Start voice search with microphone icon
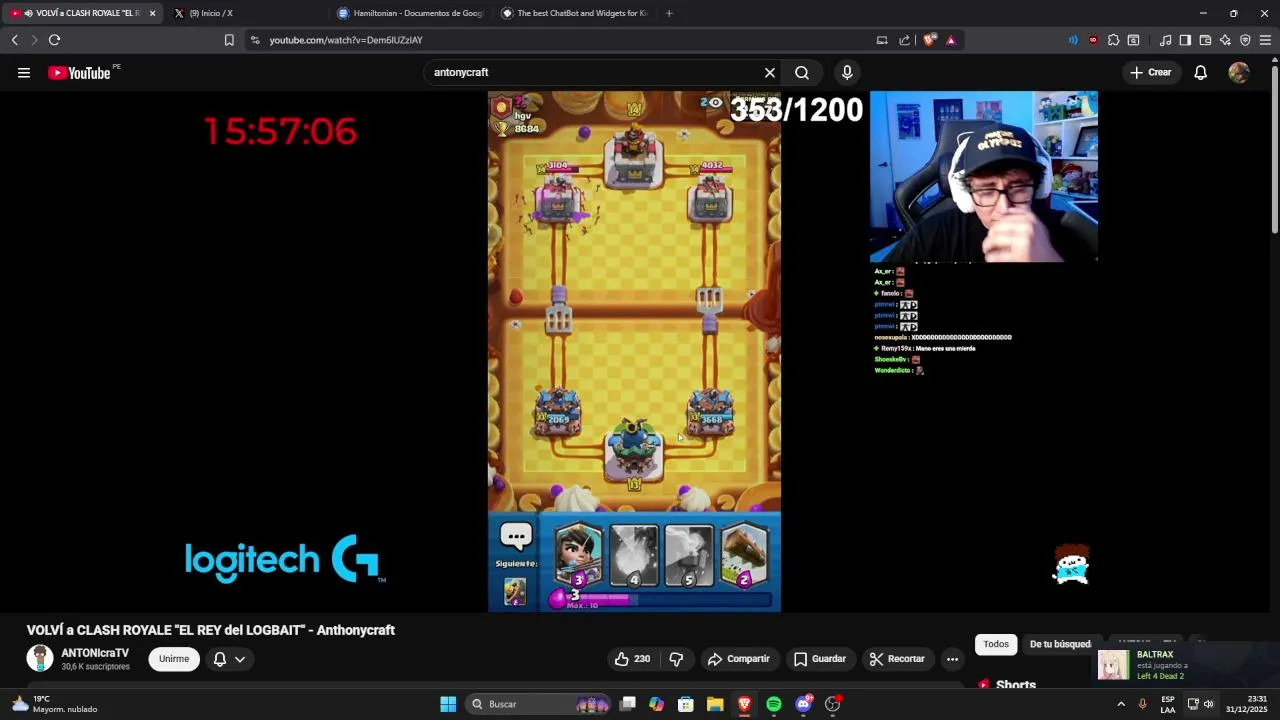Image resolution: width=1280 pixels, height=720 pixels. tap(847, 72)
